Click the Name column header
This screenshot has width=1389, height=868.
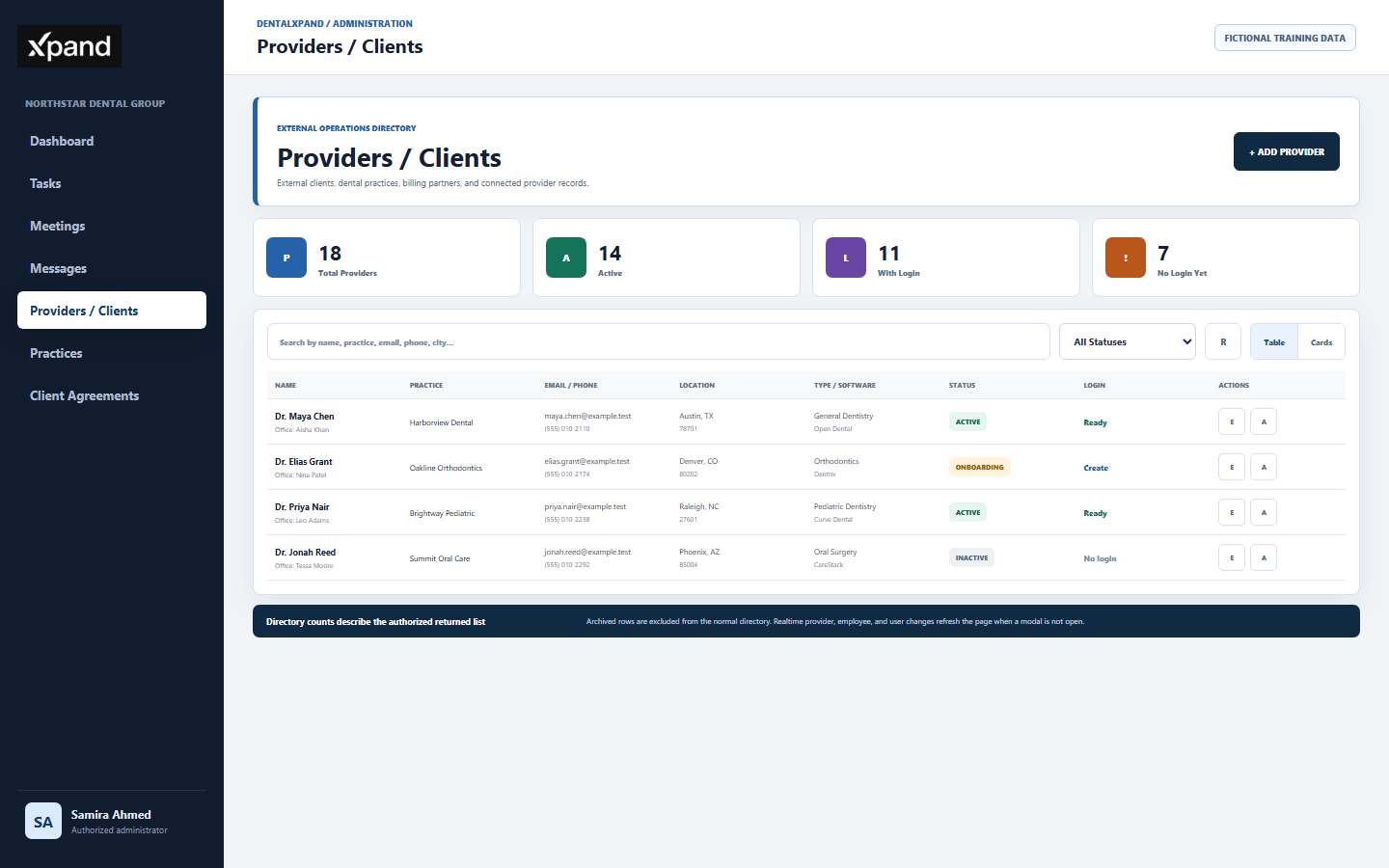click(286, 385)
